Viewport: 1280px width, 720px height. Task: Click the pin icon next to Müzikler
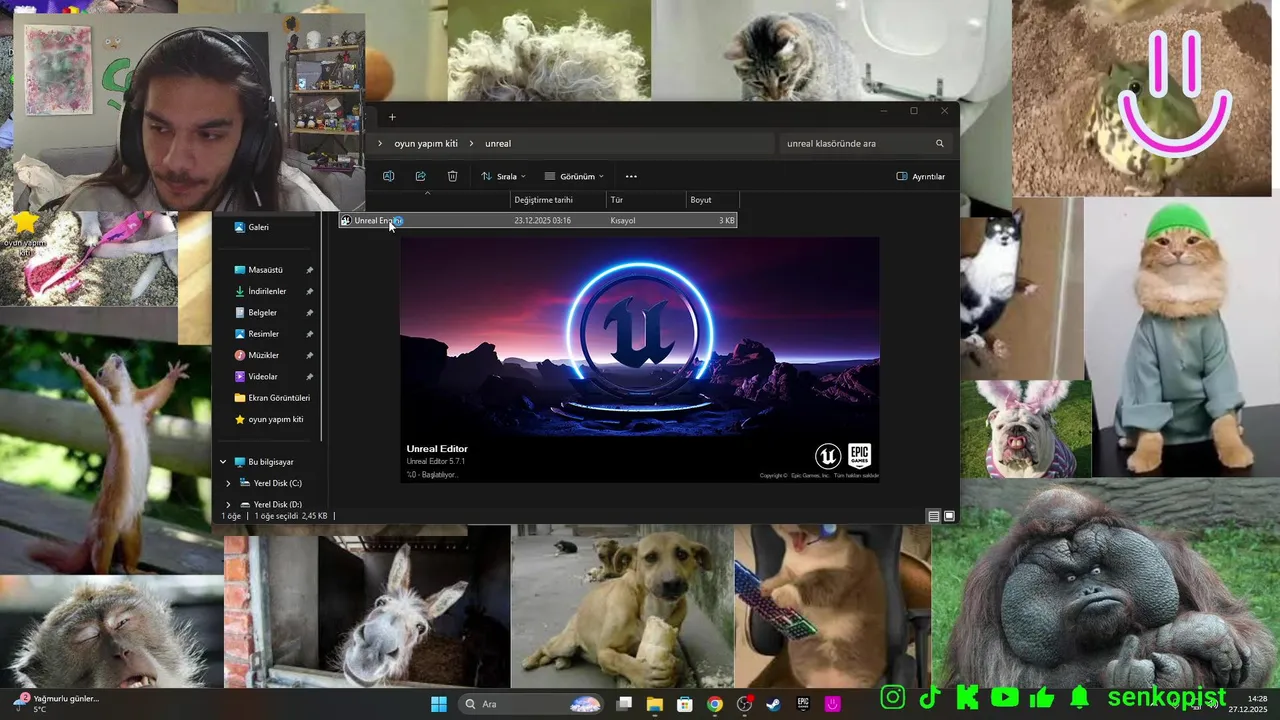(x=310, y=355)
